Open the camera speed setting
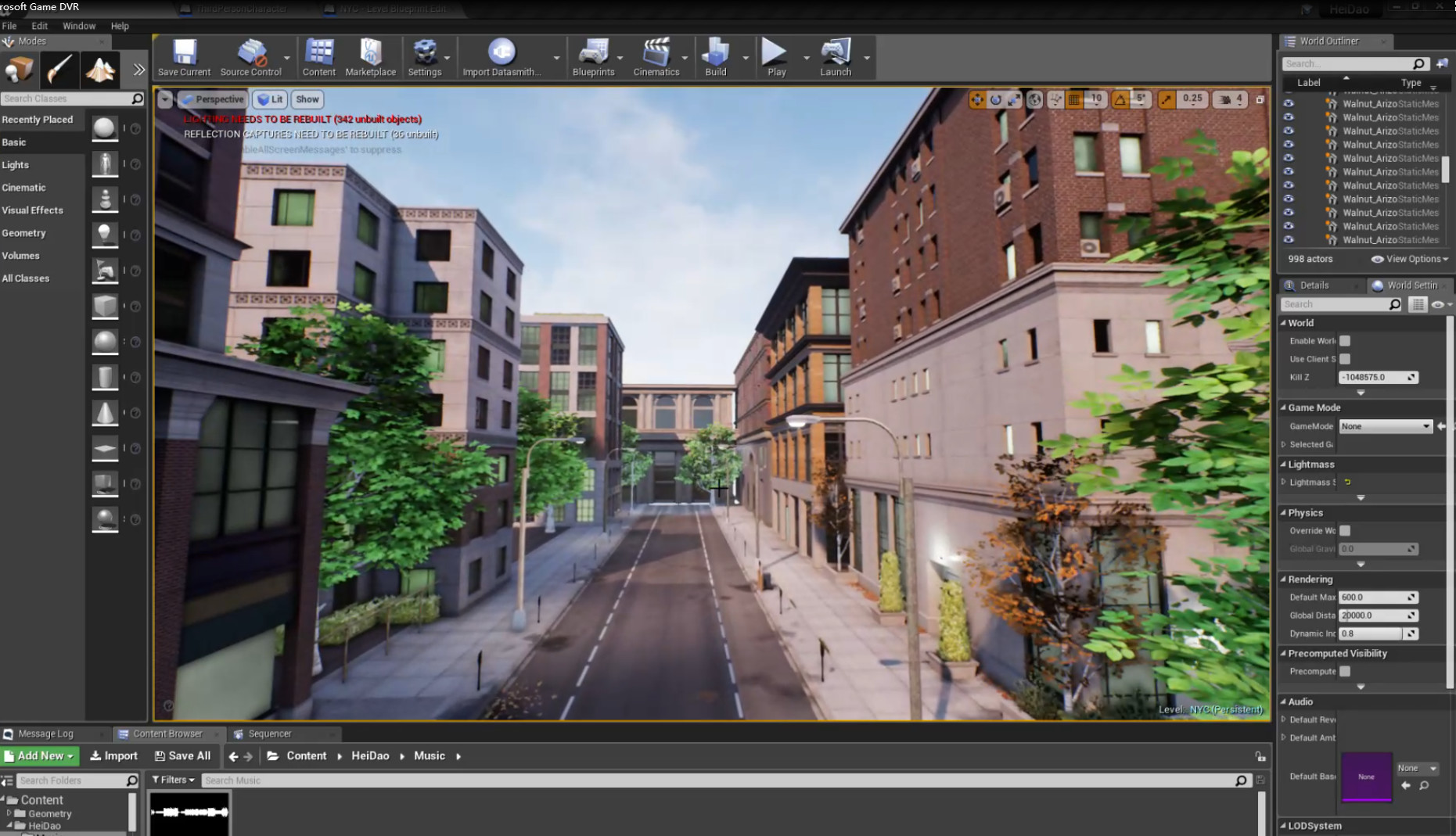Screen dimensions: 1456x836 [x=1230, y=99]
